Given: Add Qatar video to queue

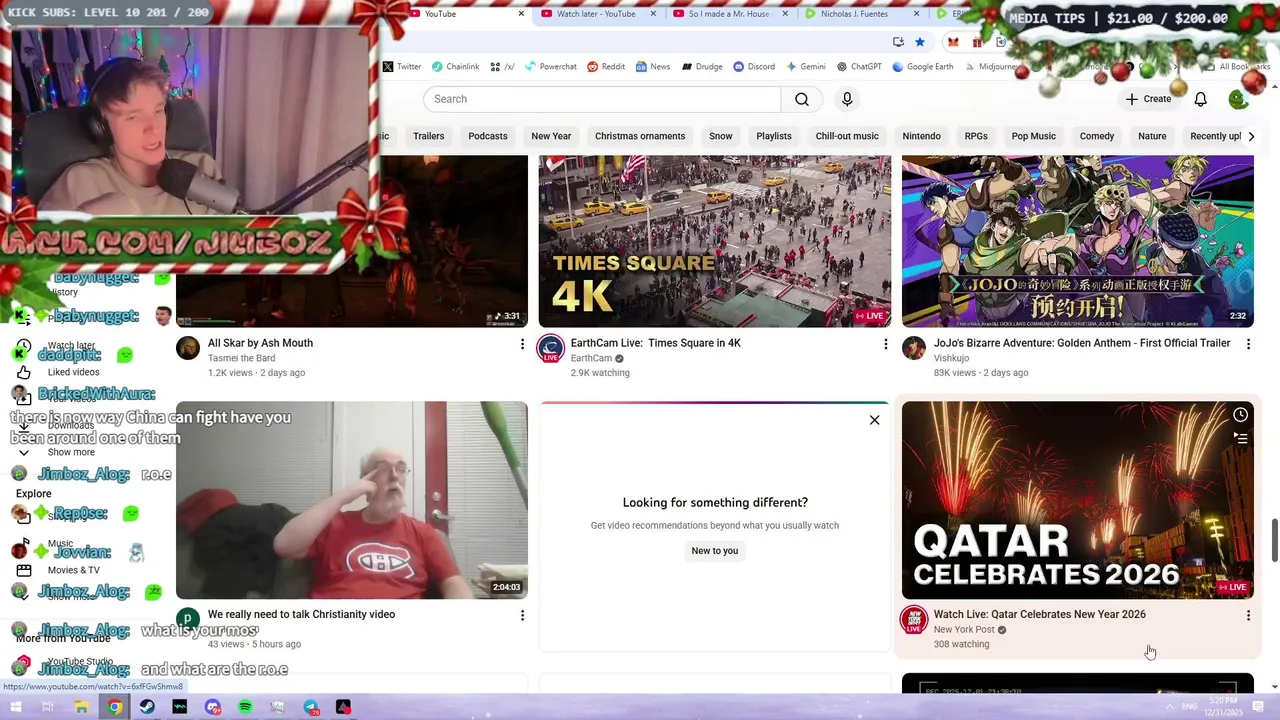Looking at the screenshot, I should [1240, 438].
